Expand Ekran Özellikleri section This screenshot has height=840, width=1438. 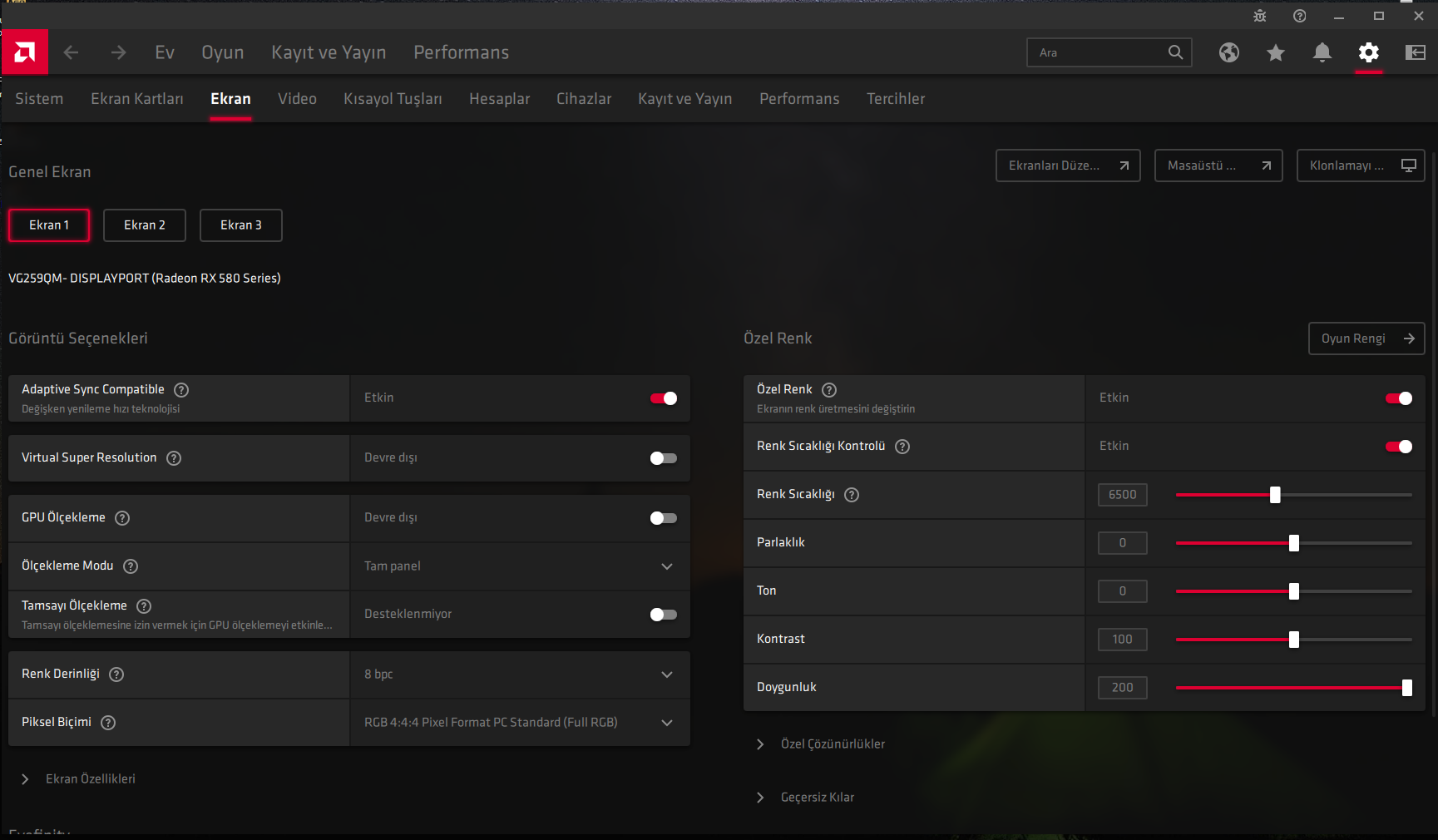pyautogui.click(x=79, y=779)
